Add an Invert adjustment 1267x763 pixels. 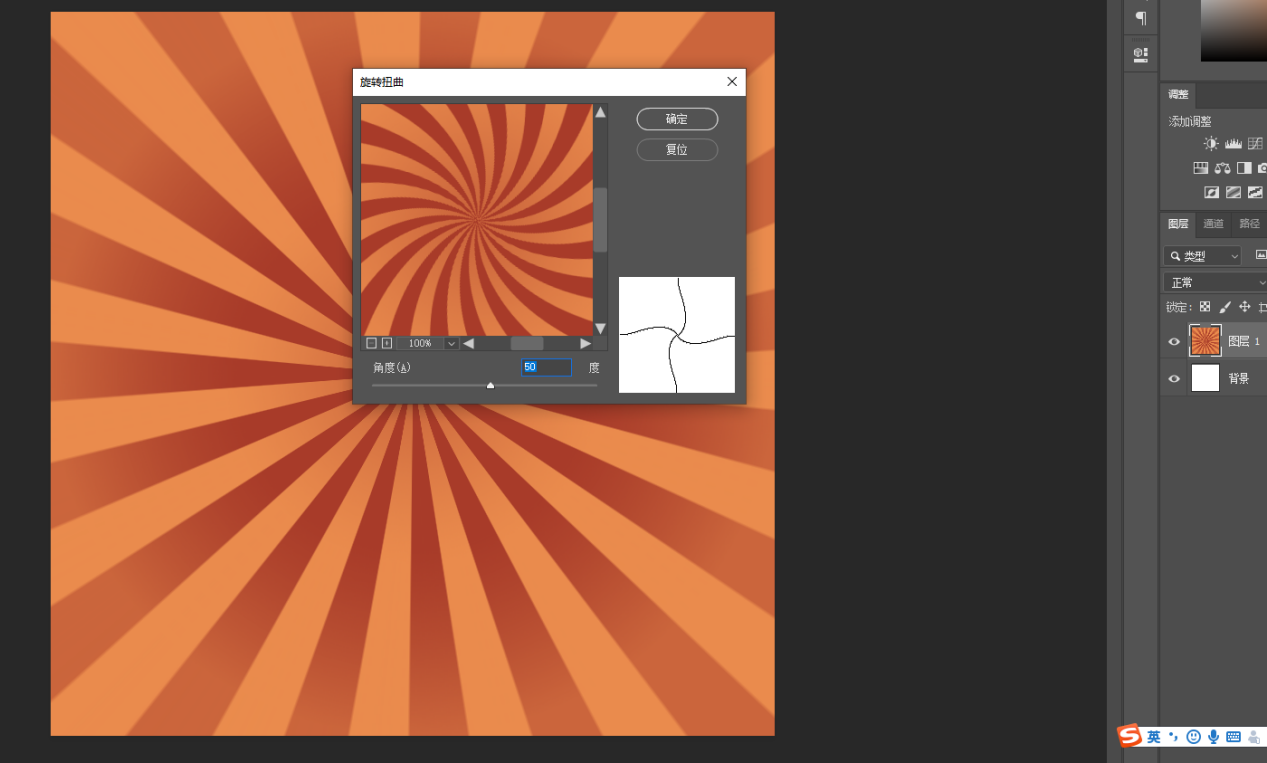(1211, 192)
